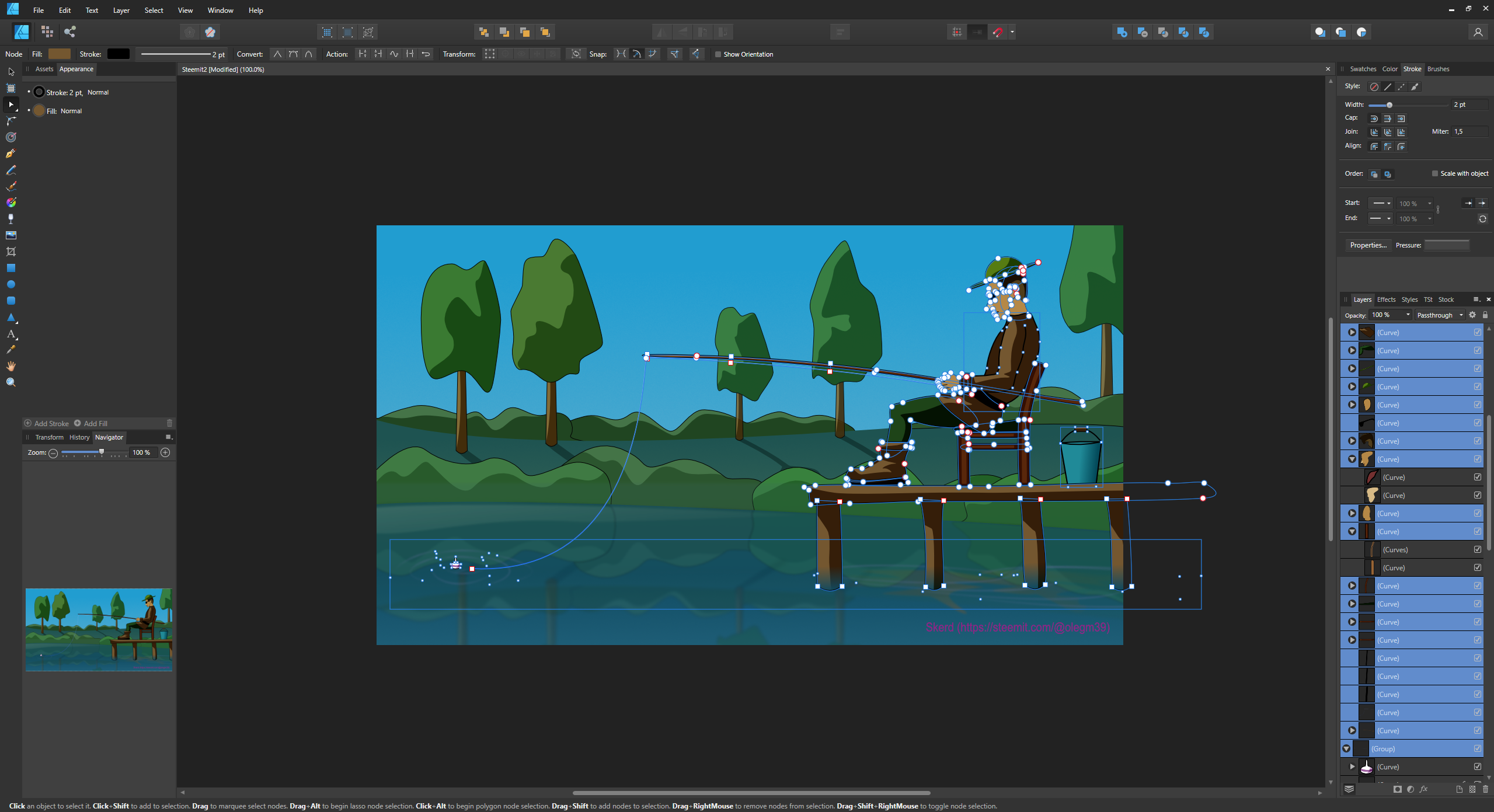Click the Add Stroke button

coord(47,423)
